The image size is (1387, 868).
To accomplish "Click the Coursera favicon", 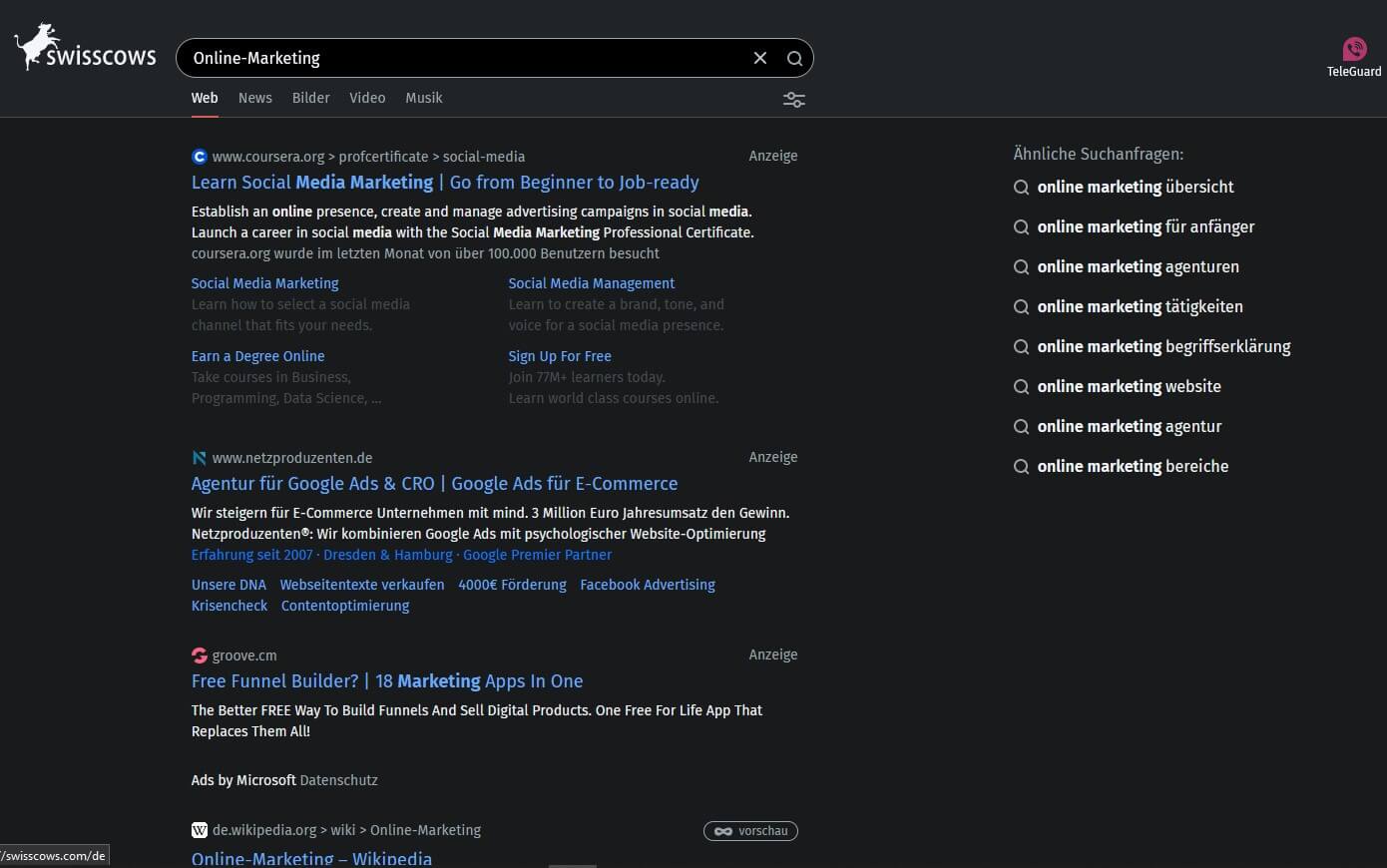I will (x=200, y=157).
